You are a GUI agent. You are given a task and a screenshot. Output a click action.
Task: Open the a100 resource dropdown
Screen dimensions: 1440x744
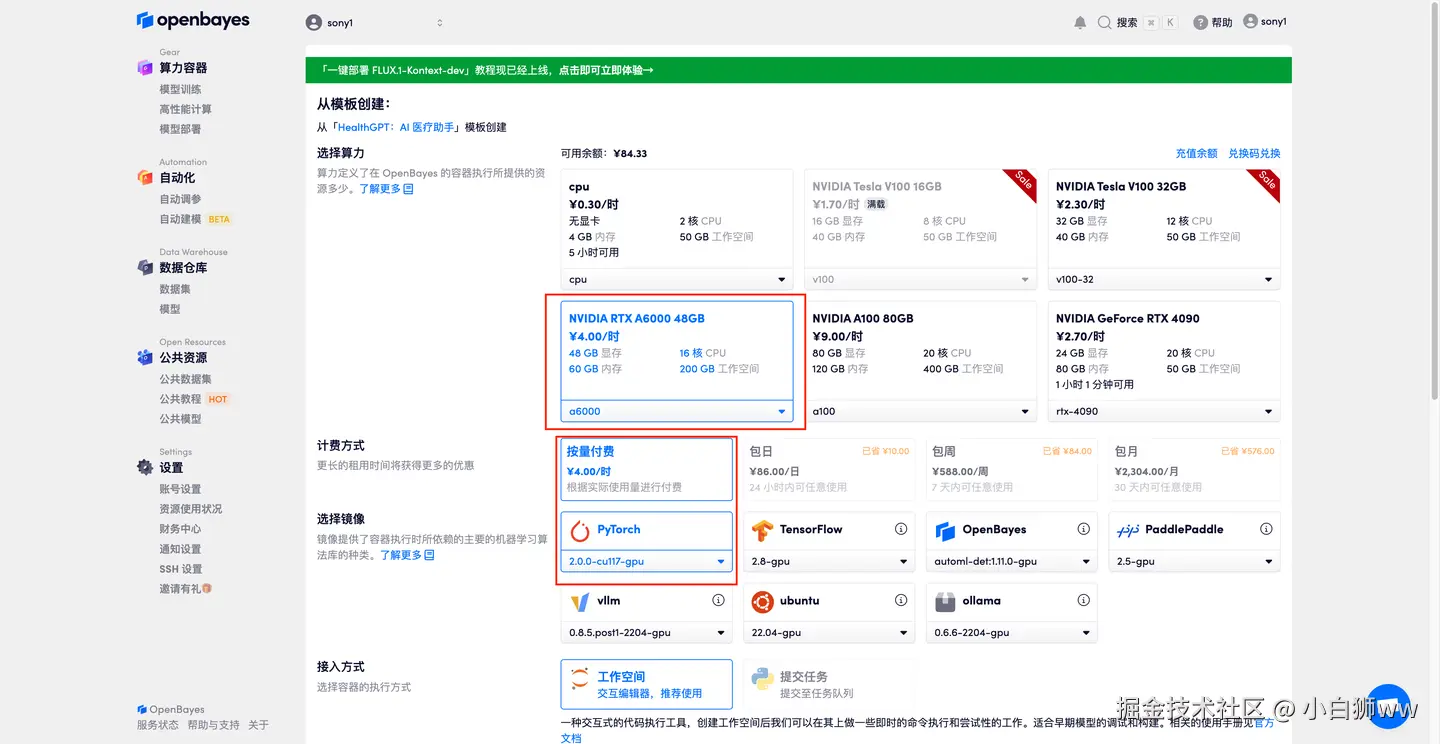[x=920, y=411]
